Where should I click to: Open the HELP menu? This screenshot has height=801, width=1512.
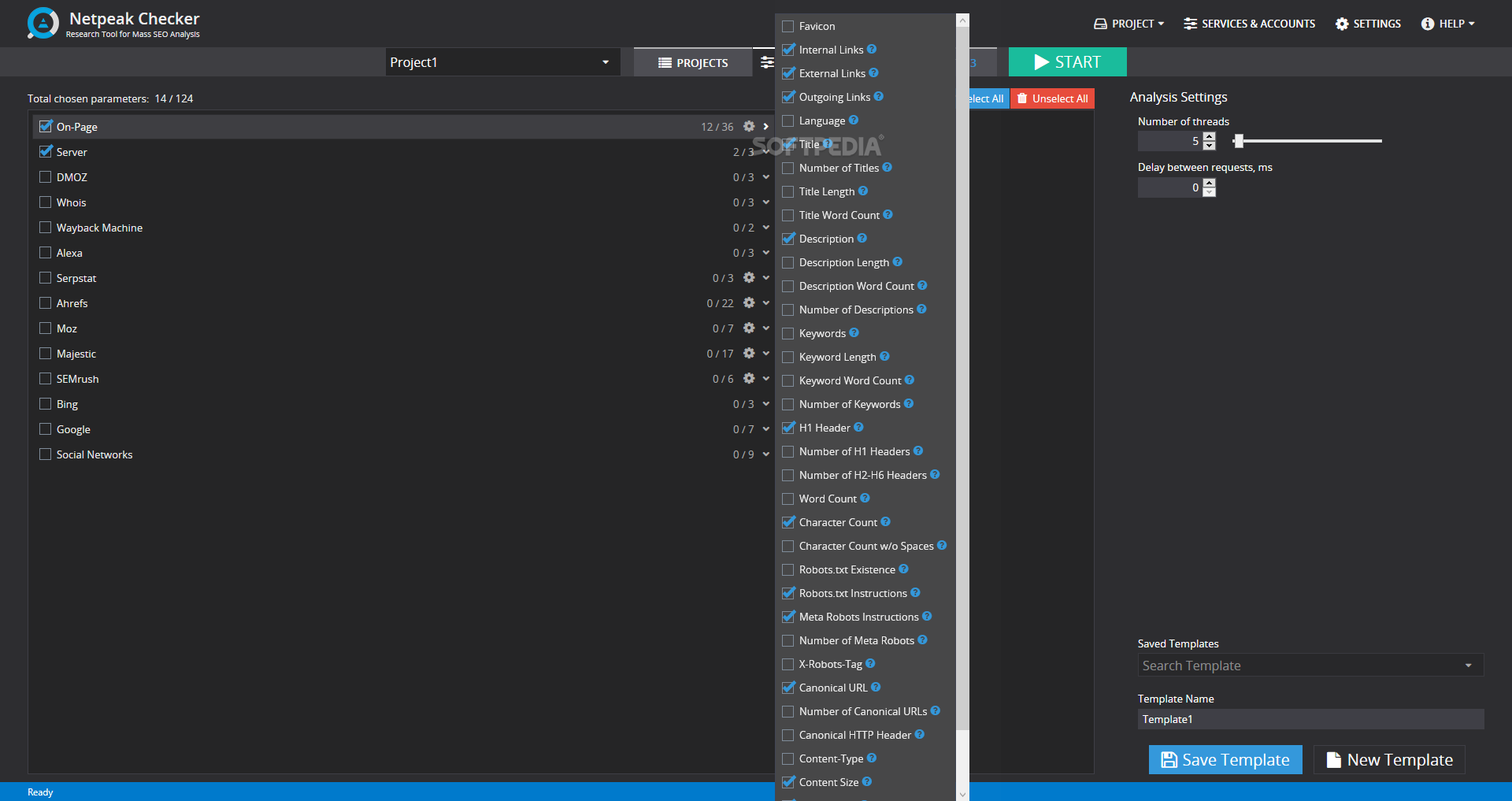click(x=1447, y=24)
